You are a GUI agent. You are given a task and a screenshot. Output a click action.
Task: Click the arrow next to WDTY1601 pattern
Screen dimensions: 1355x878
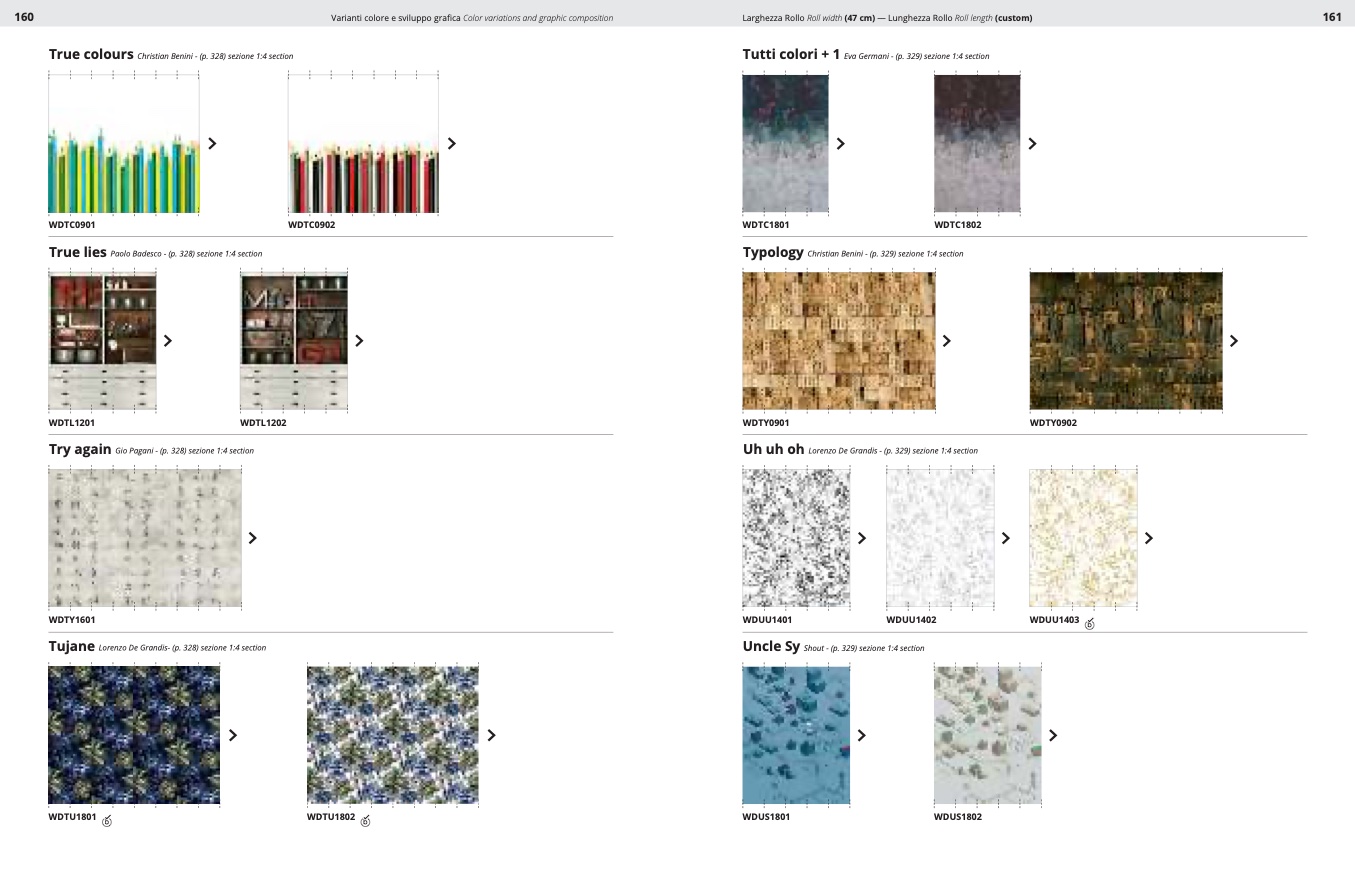click(252, 538)
